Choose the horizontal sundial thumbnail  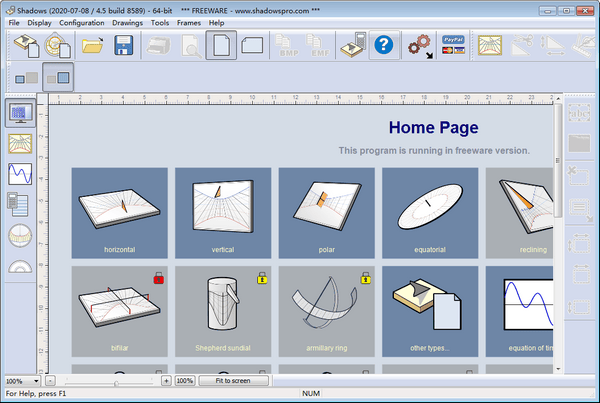tap(119, 211)
